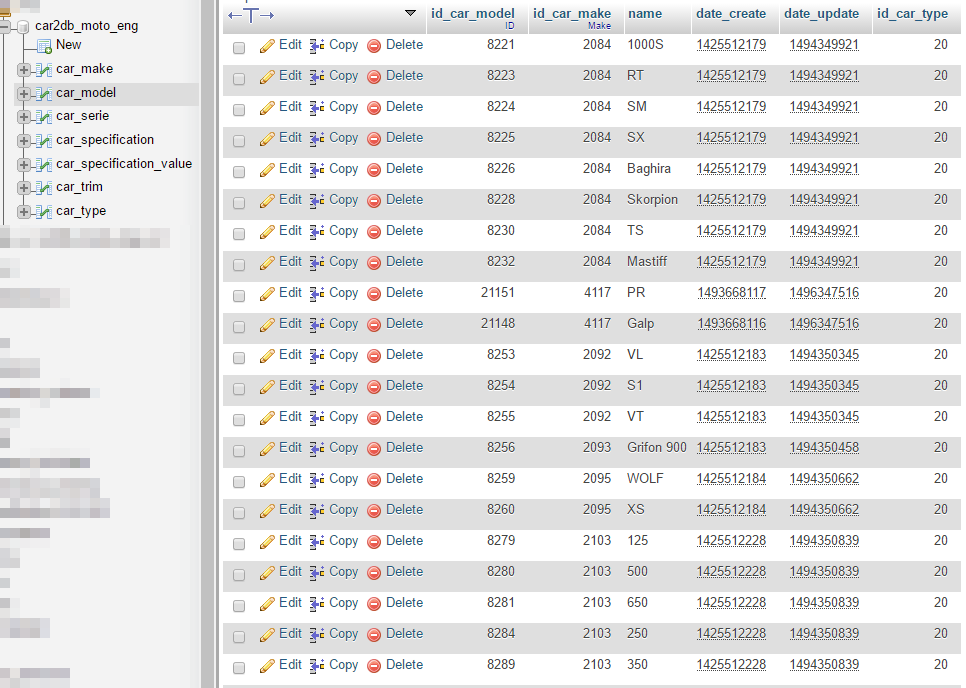Image resolution: width=966 pixels, height=688 pixels.
Task: Expand the car_specification_value table node
Action: (x=23, y=164)
